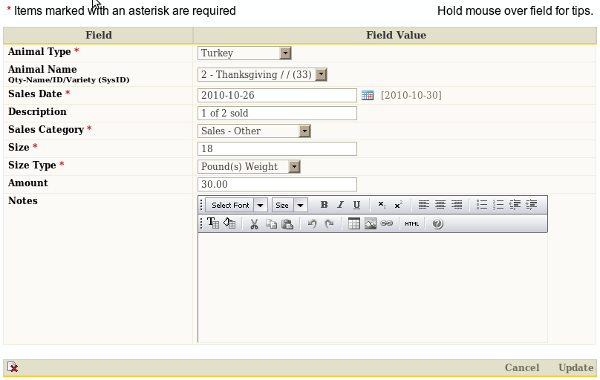Click the text color icon in Notes toolbar
The width and height of the screenshot is (600, 380).
click(x=213, y=223)
